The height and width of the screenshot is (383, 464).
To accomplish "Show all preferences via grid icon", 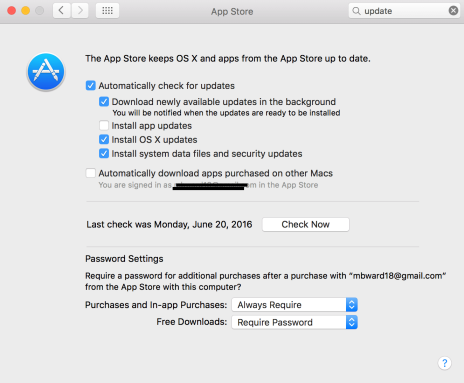I will (x=107, y=11).
